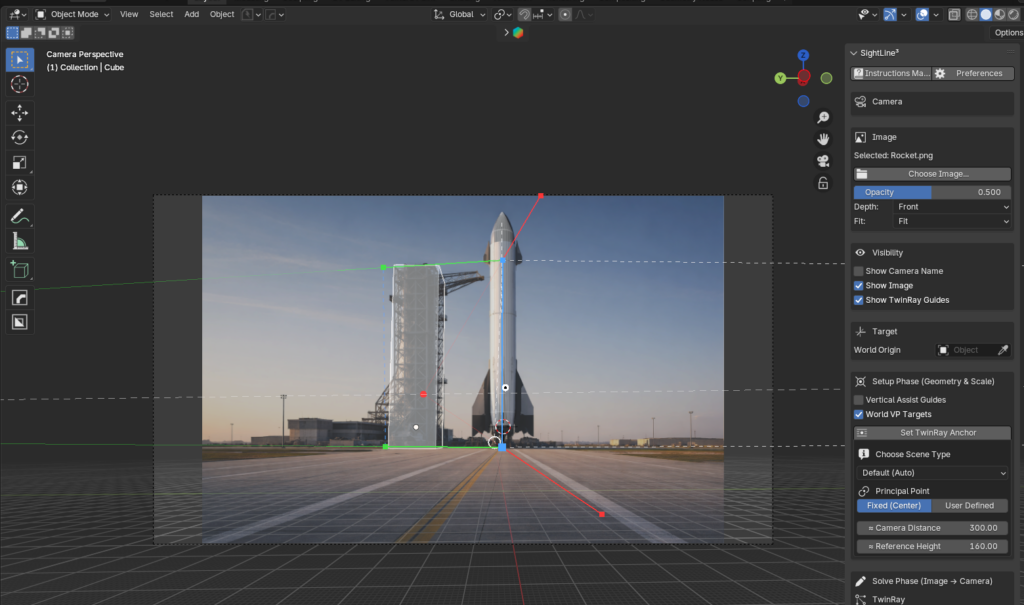Enable the Show Camera Name checkbox
Image resolution: width=1024 pixels, height=605 pixels.
[859, 271]
